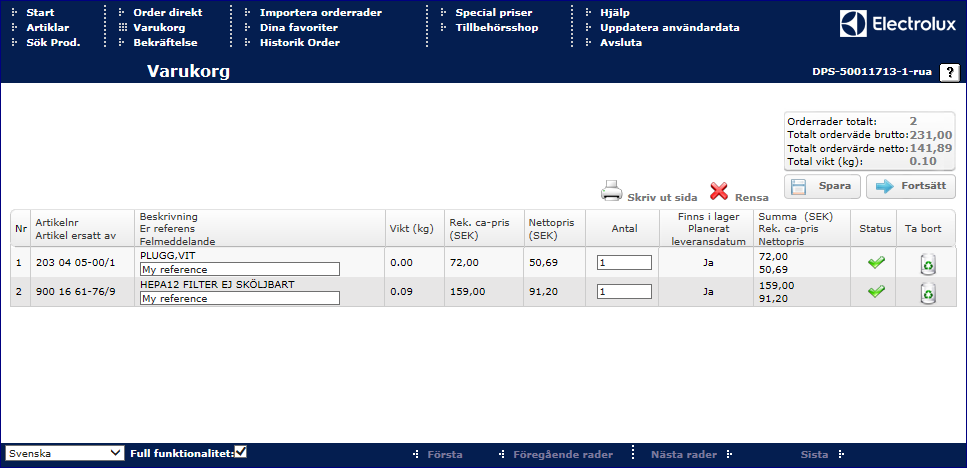Screen dimensions: 967x468
Task: Open Sök Prod. menu item
Action: pos(54,43)
